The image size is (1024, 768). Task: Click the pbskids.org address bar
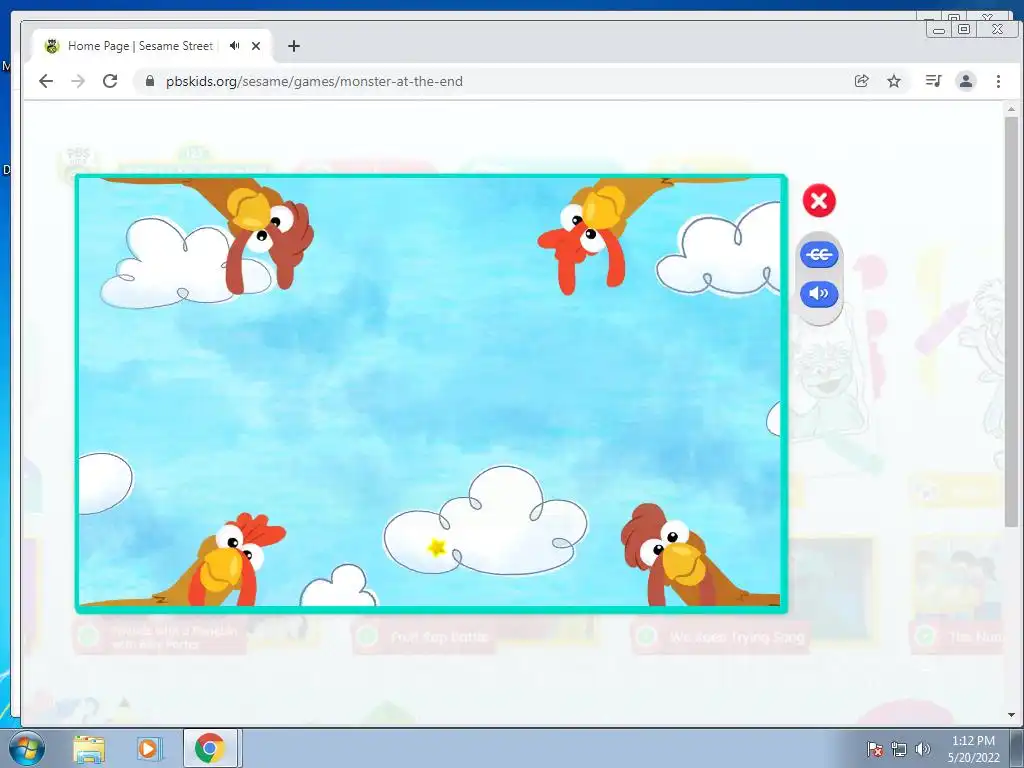coord(490,81)
